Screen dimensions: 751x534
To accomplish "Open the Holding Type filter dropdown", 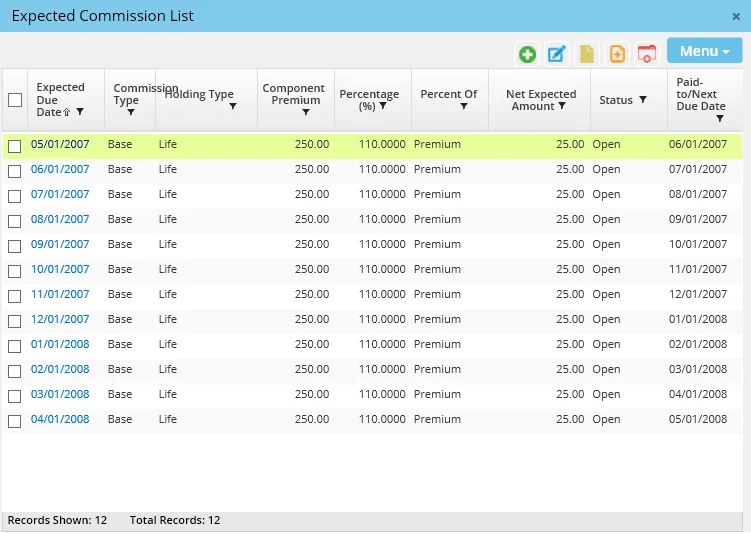I will coord(233,106).
